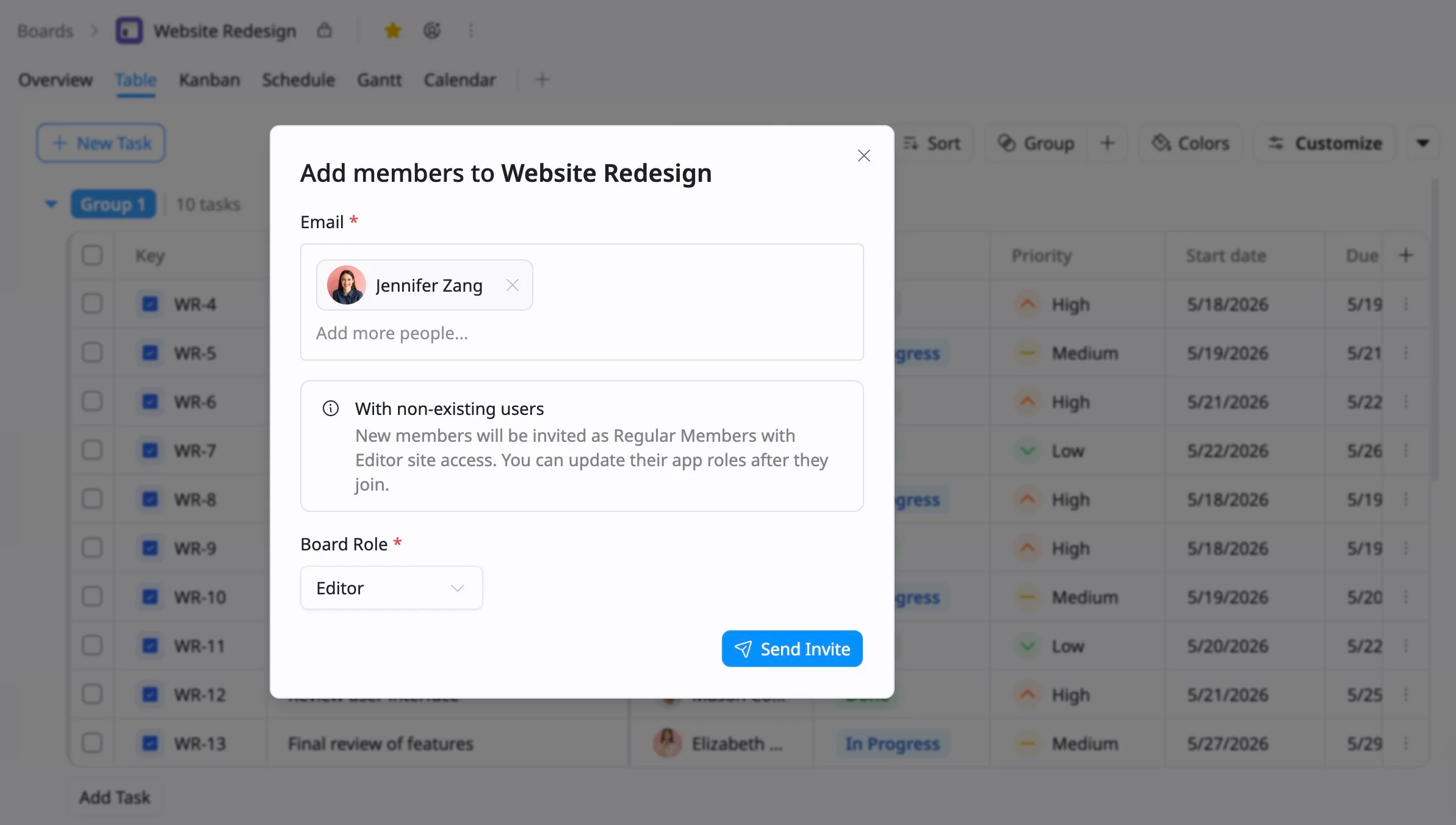Screen dimensions: 1456x825
Task: Open row options menu for WR-5
Action: click(x=1406, y=353)
